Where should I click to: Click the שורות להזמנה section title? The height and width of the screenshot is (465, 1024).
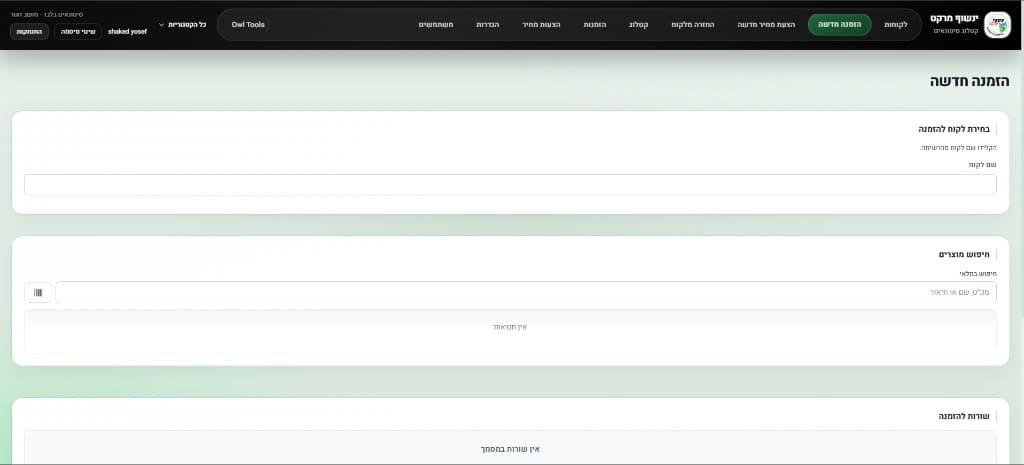pos(966,416)
